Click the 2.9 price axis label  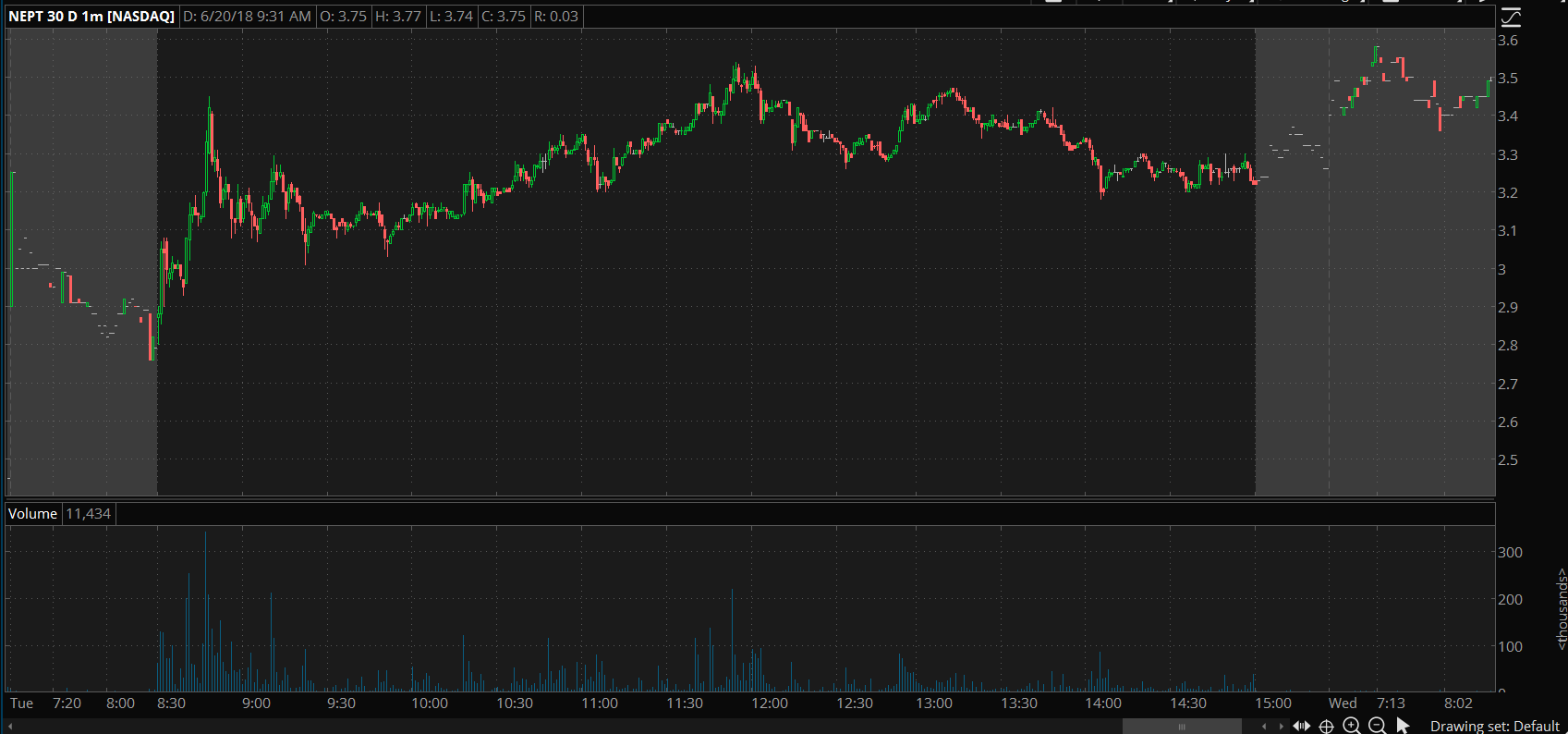pyautogui.click(x=1508, y=308)
